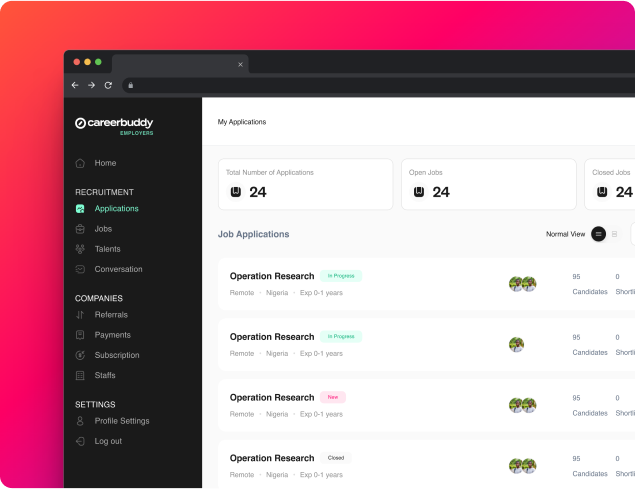The height and width of the screenshot is (489, 635).
Task: Click the RECRUITMENT section header
Action: pyautogui.click(x=104, y=192)
